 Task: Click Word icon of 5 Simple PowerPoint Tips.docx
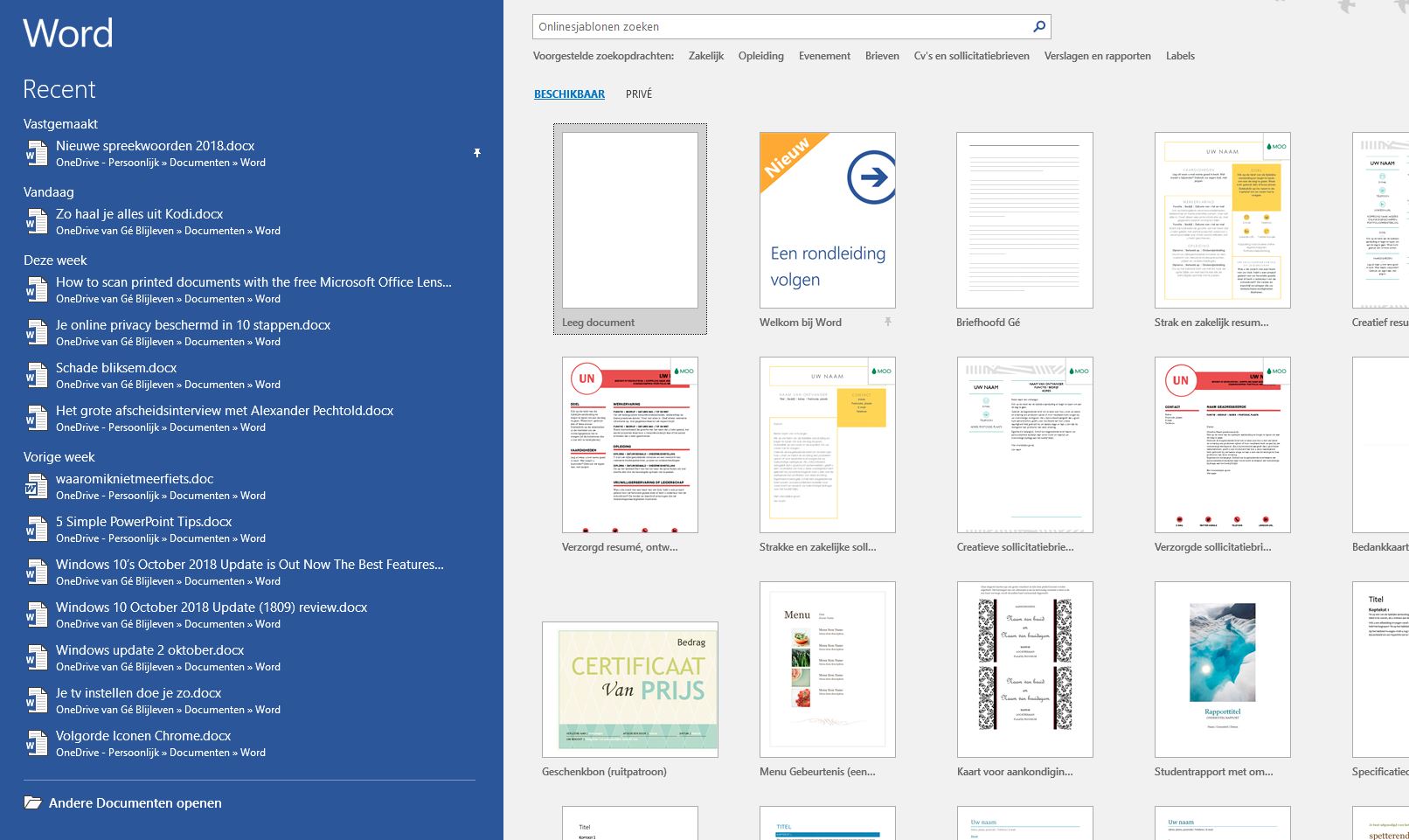click(x=36, y=529)
